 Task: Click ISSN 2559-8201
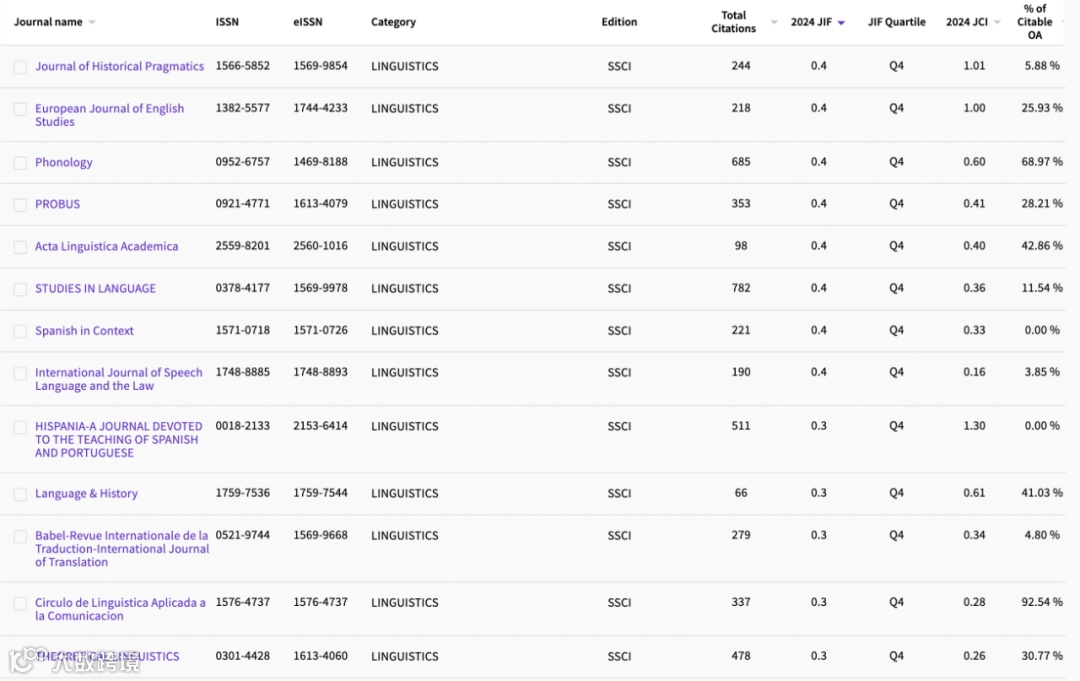point(242,246)
